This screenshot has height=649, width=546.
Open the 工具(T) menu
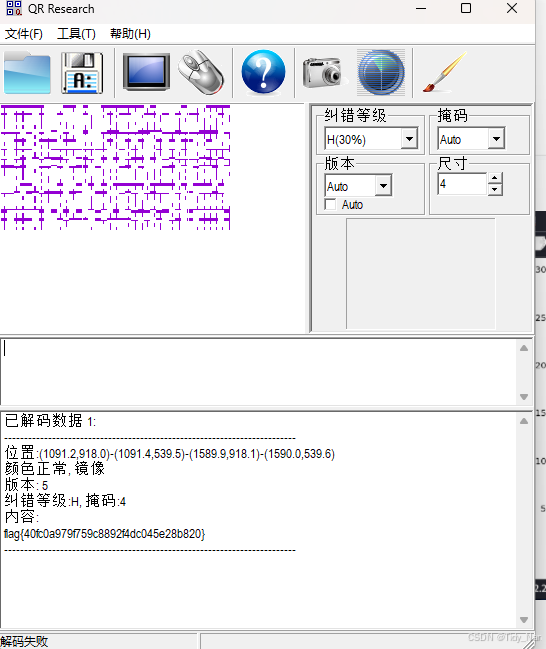tap(77, 34)
